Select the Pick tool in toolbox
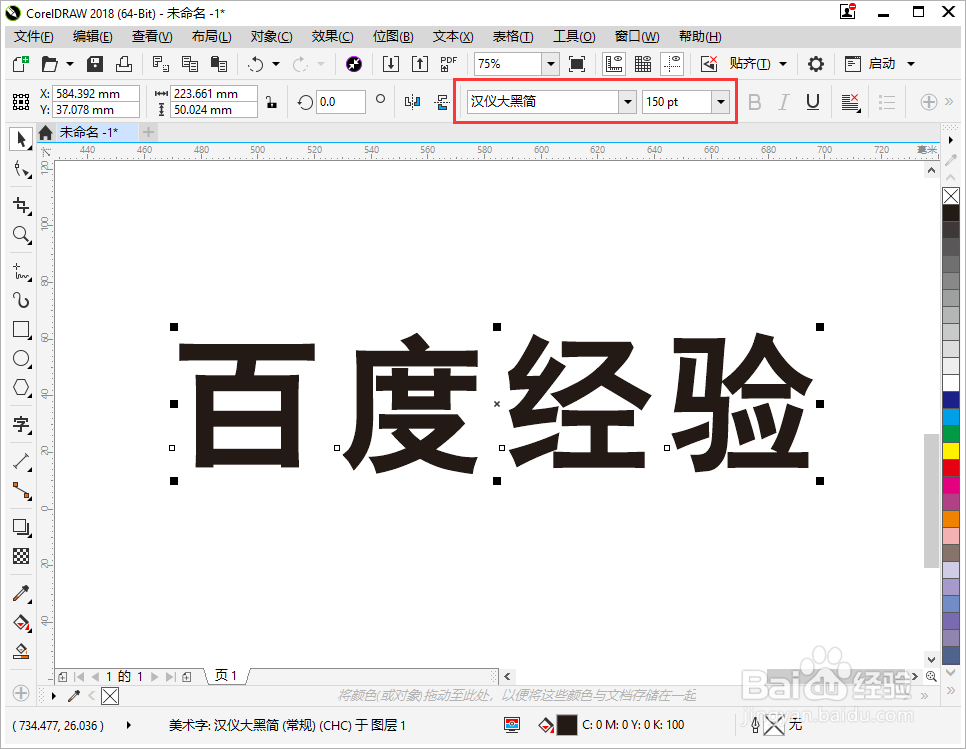 pos(21,139)
